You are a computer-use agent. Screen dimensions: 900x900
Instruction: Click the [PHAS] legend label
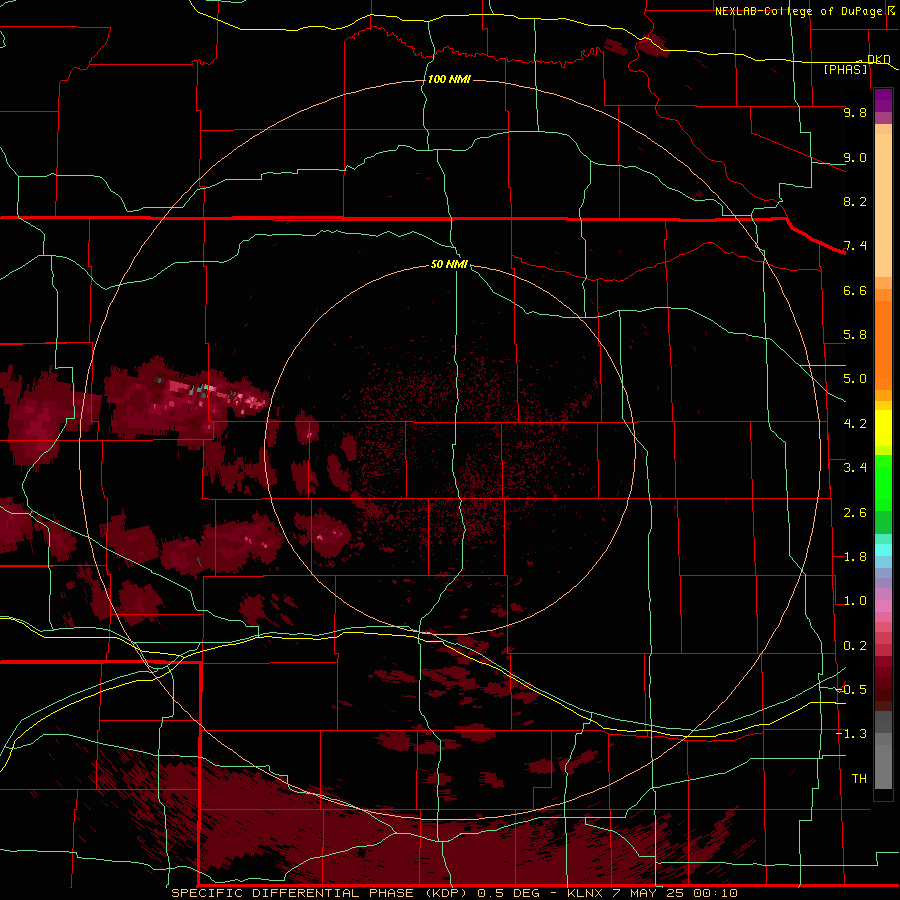tap(845, 69)
